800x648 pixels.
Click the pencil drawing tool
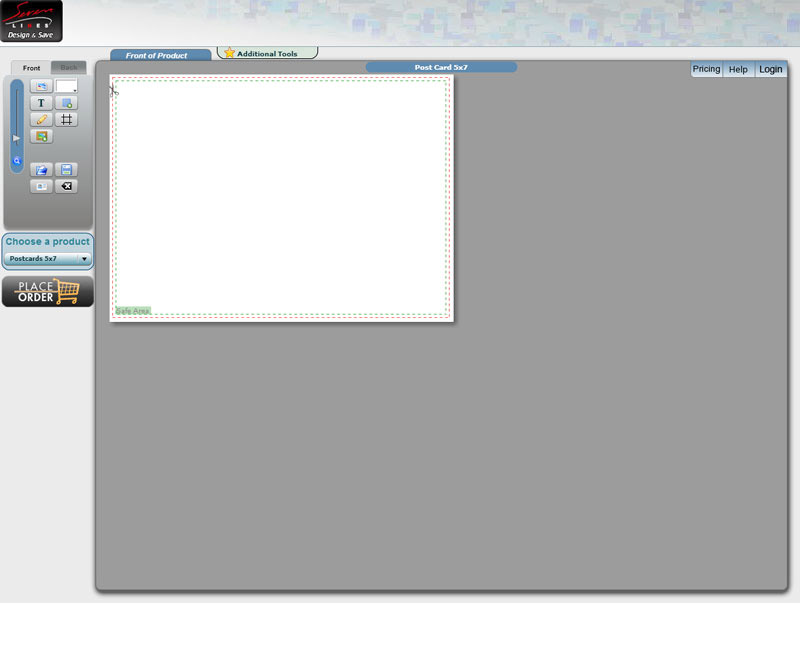pyautogui.click(x=41, y=120)
